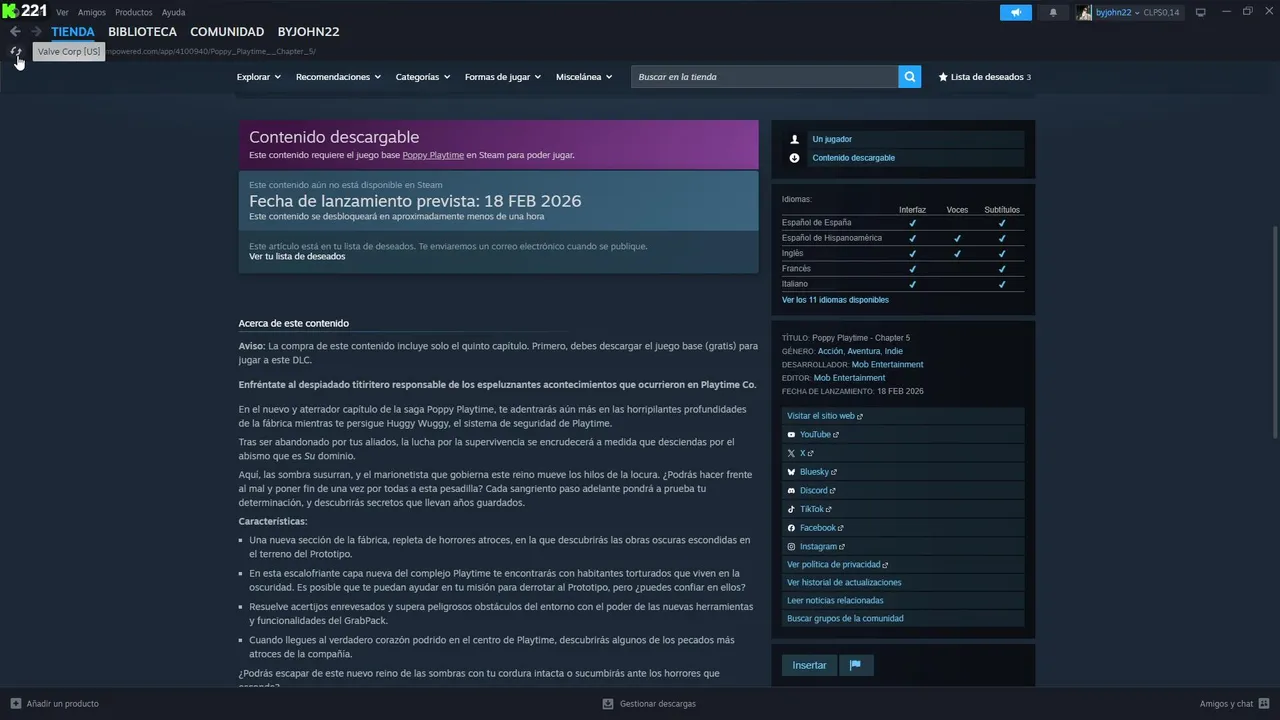This screenshot has height=720, width=1280.
Task: Open the BYJOHN22 profile tab
Action: pos(309,32)
